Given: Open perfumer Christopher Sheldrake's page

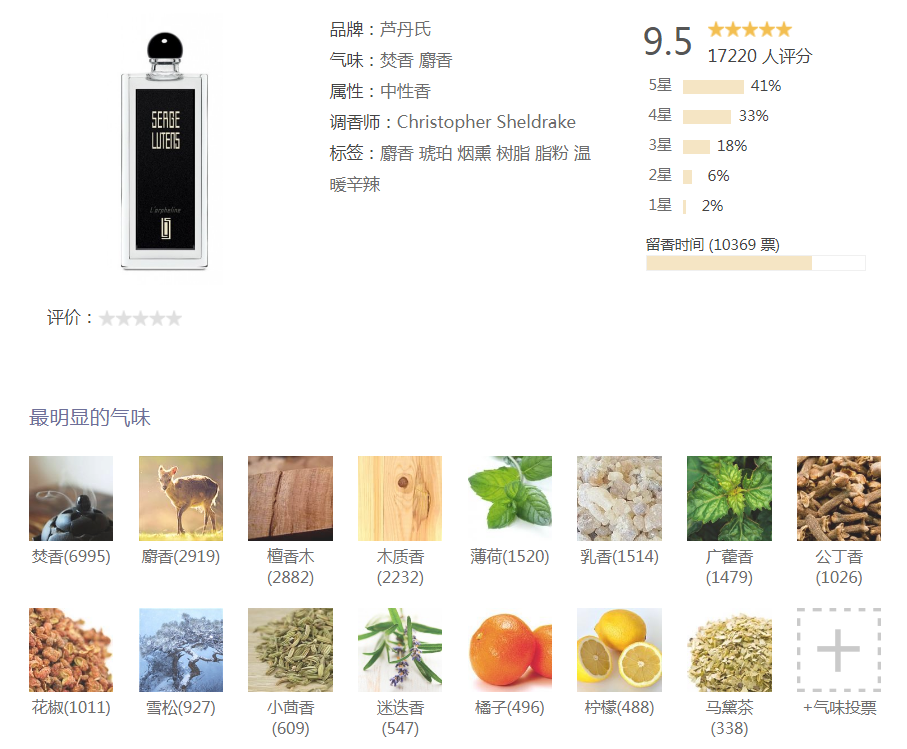Looking at the screenshot, I should [x=486, y=122].
